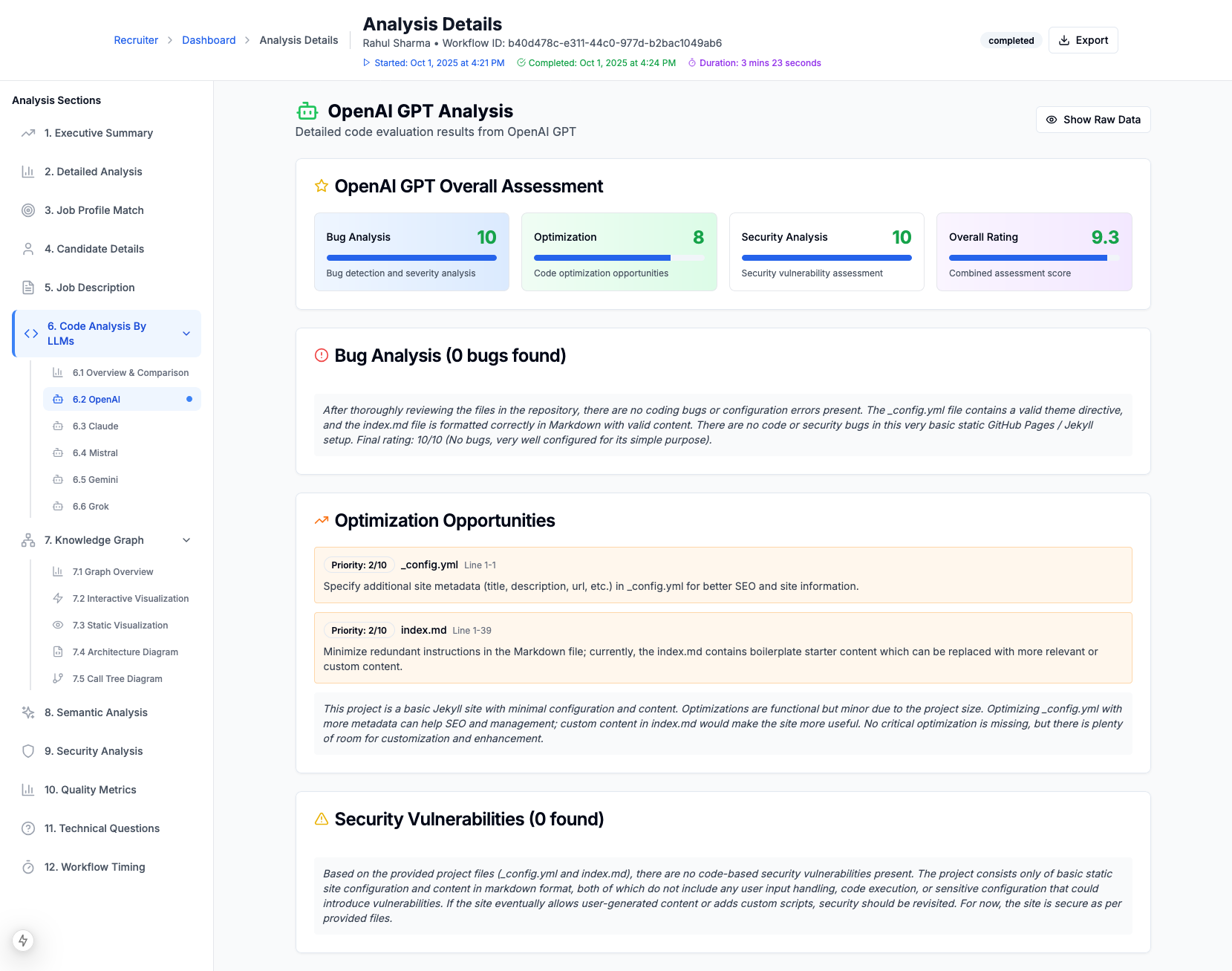
Task: Click the Overall Assessment star icon
Action: coord(322,186)
